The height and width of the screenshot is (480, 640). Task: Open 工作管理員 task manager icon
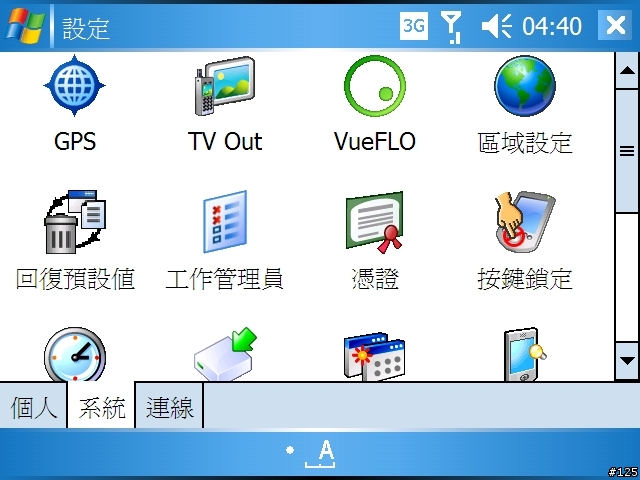(x=225, y=222)
